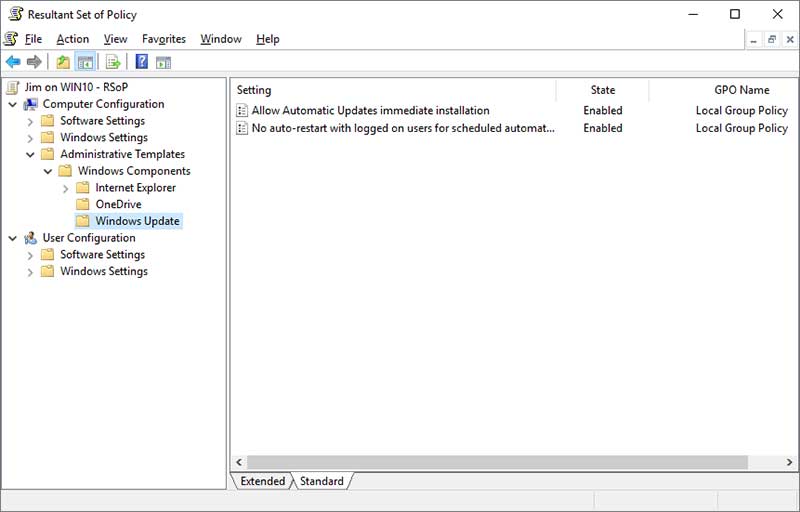
Task: Select the OneDrive folder in tree
Action: click(118, 205)
